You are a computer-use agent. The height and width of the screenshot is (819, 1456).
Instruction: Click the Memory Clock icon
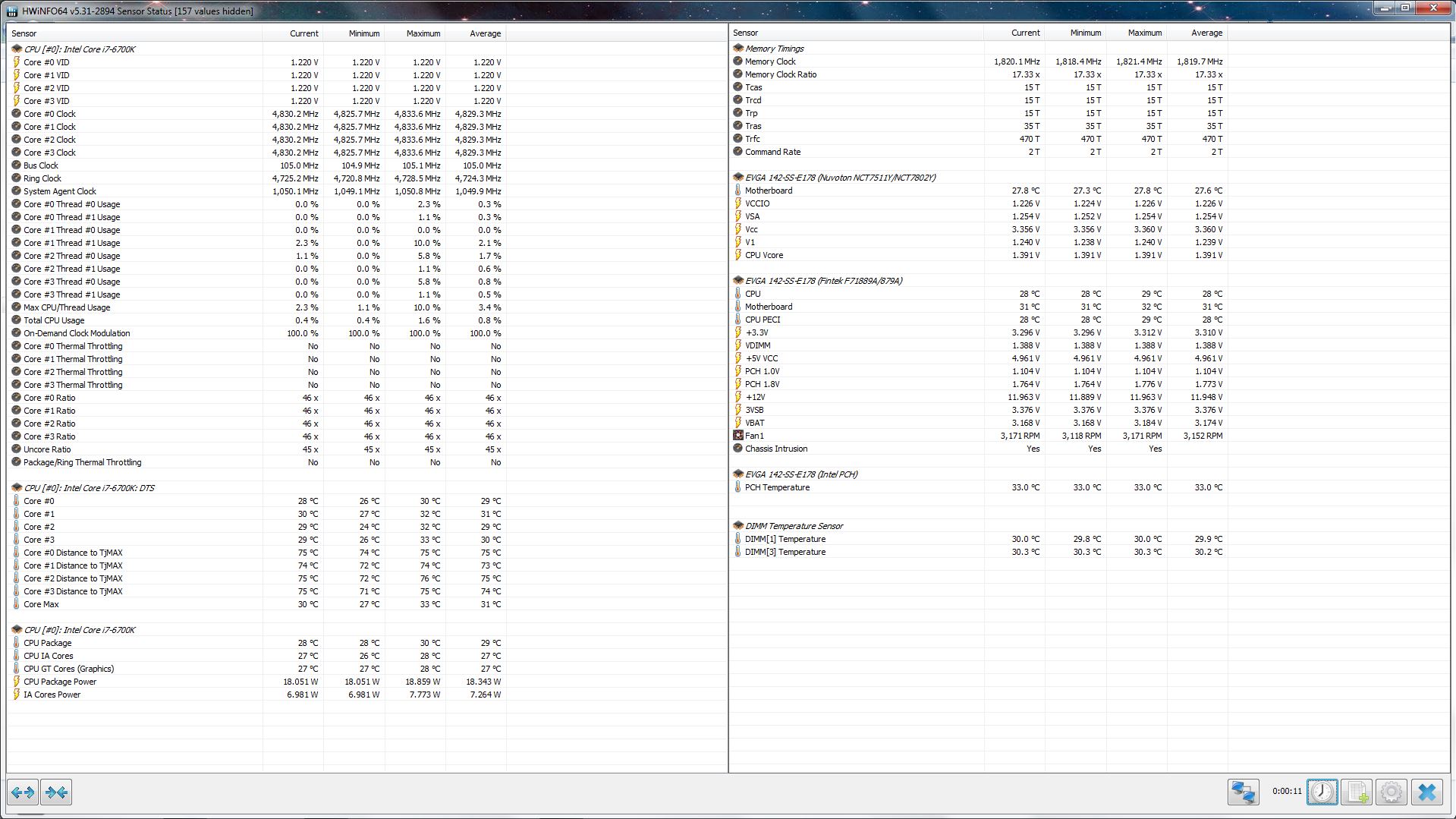737,61
